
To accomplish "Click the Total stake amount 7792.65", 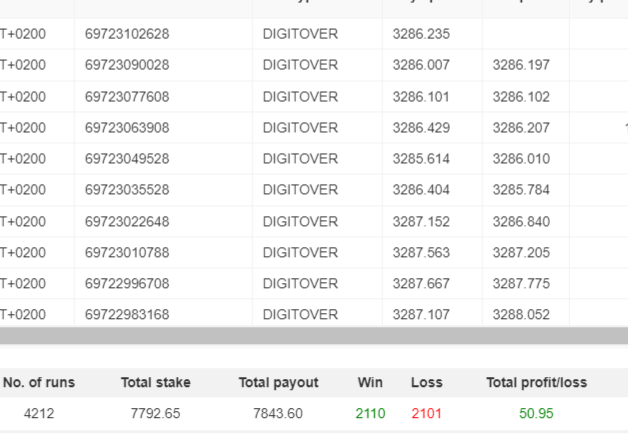I will (155, 415).
